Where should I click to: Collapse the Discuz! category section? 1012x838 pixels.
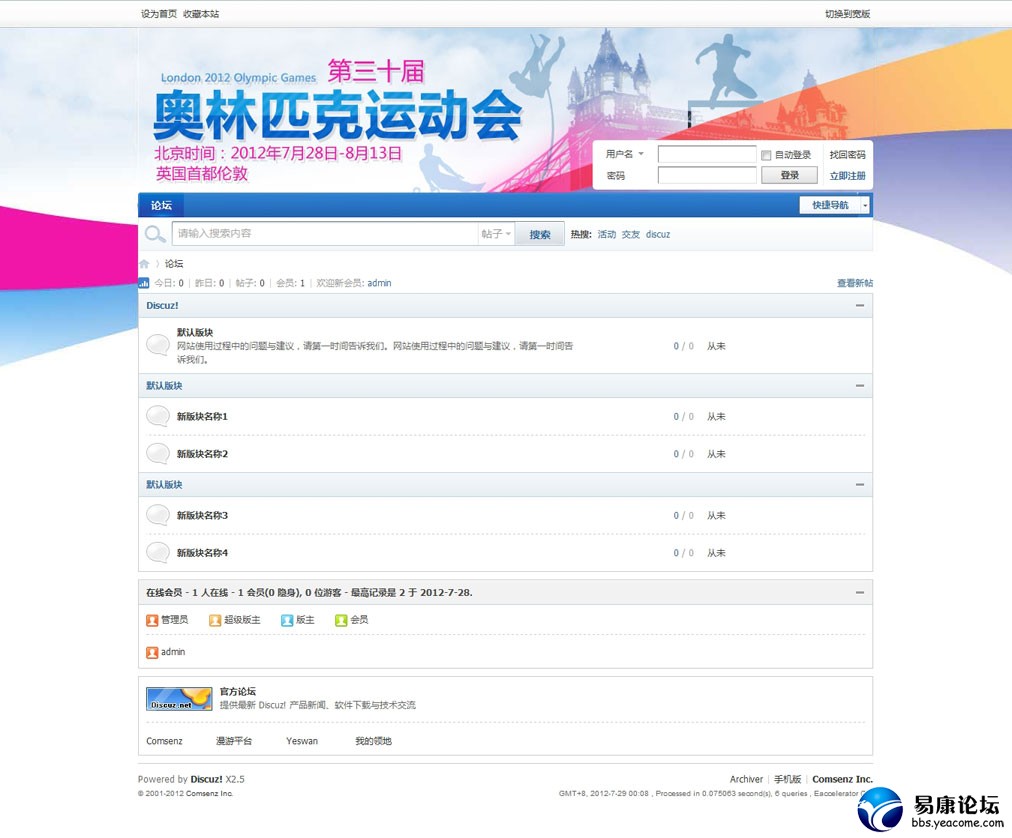[860, 305]
